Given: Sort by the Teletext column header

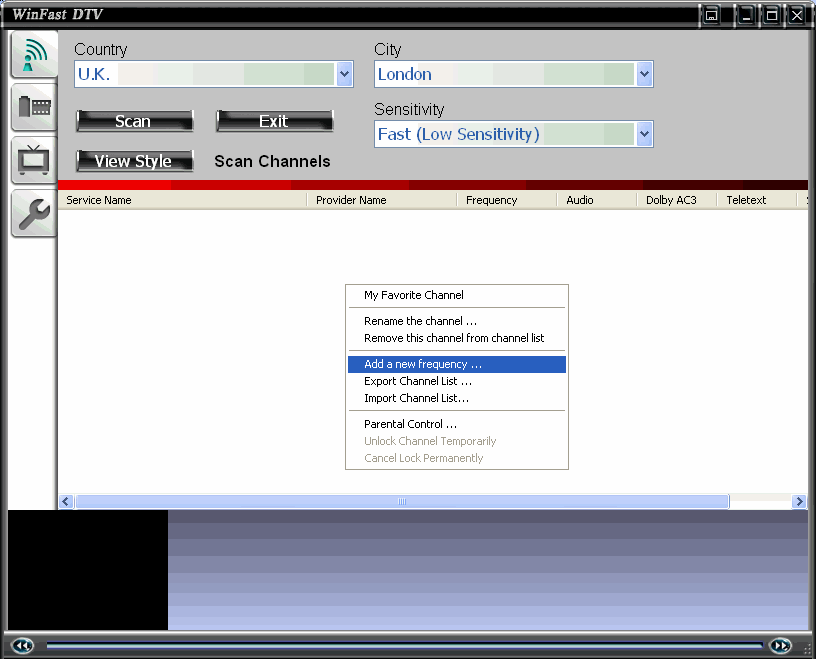Looking at the screenshot, I should point(757,200).
